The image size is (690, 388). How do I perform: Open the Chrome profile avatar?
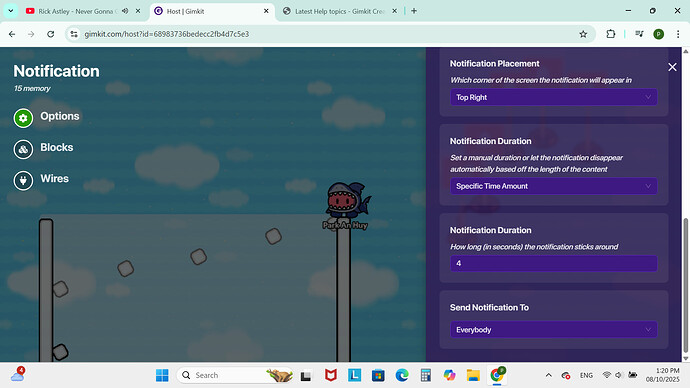point(659,34)
